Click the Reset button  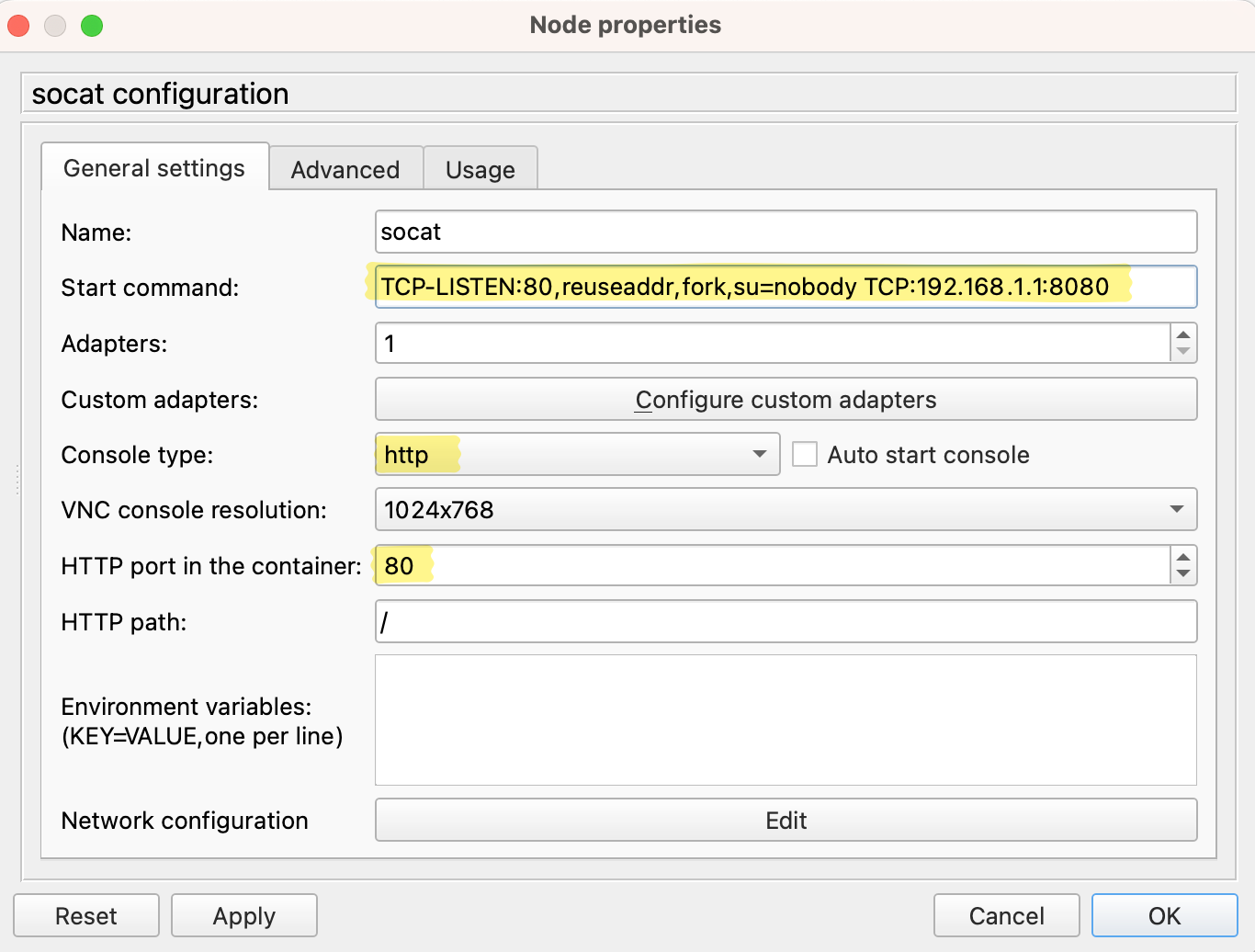coord(85,915)
